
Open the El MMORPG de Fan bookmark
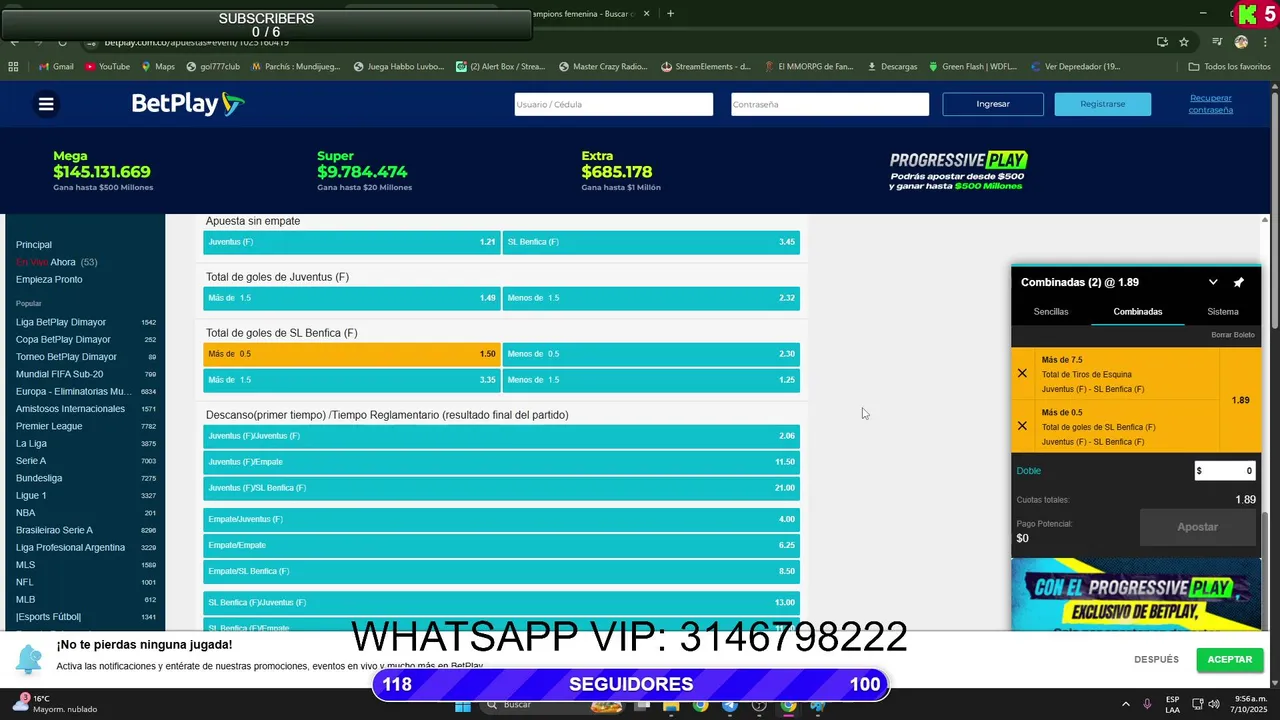(809, 67)
